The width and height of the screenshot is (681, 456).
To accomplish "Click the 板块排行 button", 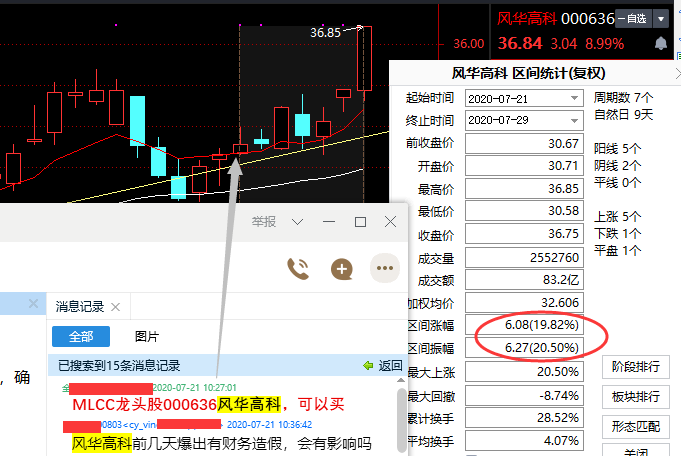I will point(635,397).
